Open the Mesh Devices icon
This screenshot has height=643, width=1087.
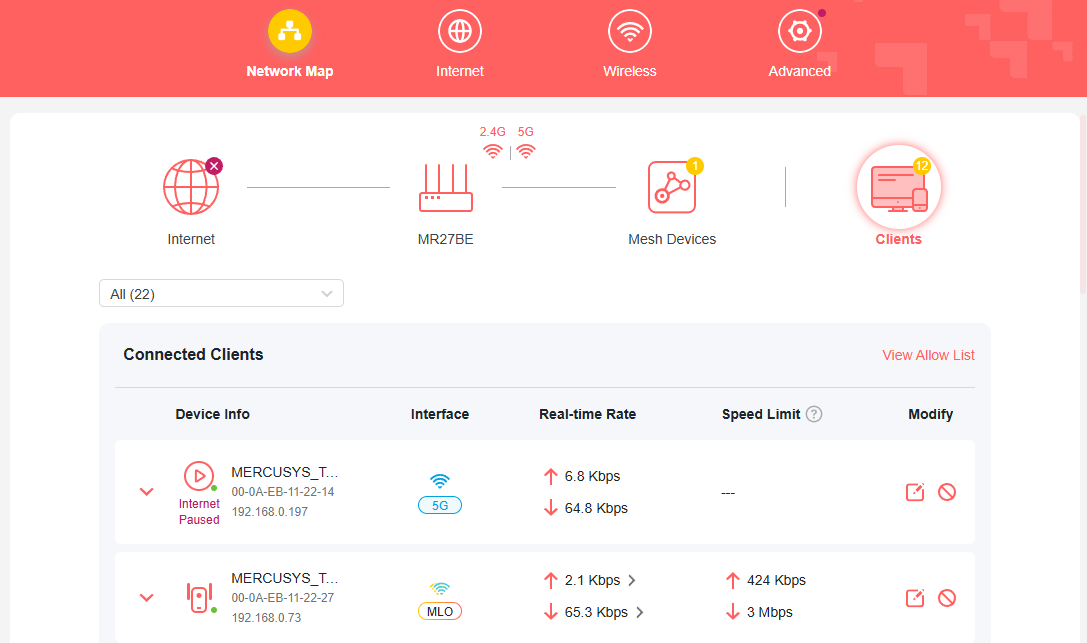[672, 186]
